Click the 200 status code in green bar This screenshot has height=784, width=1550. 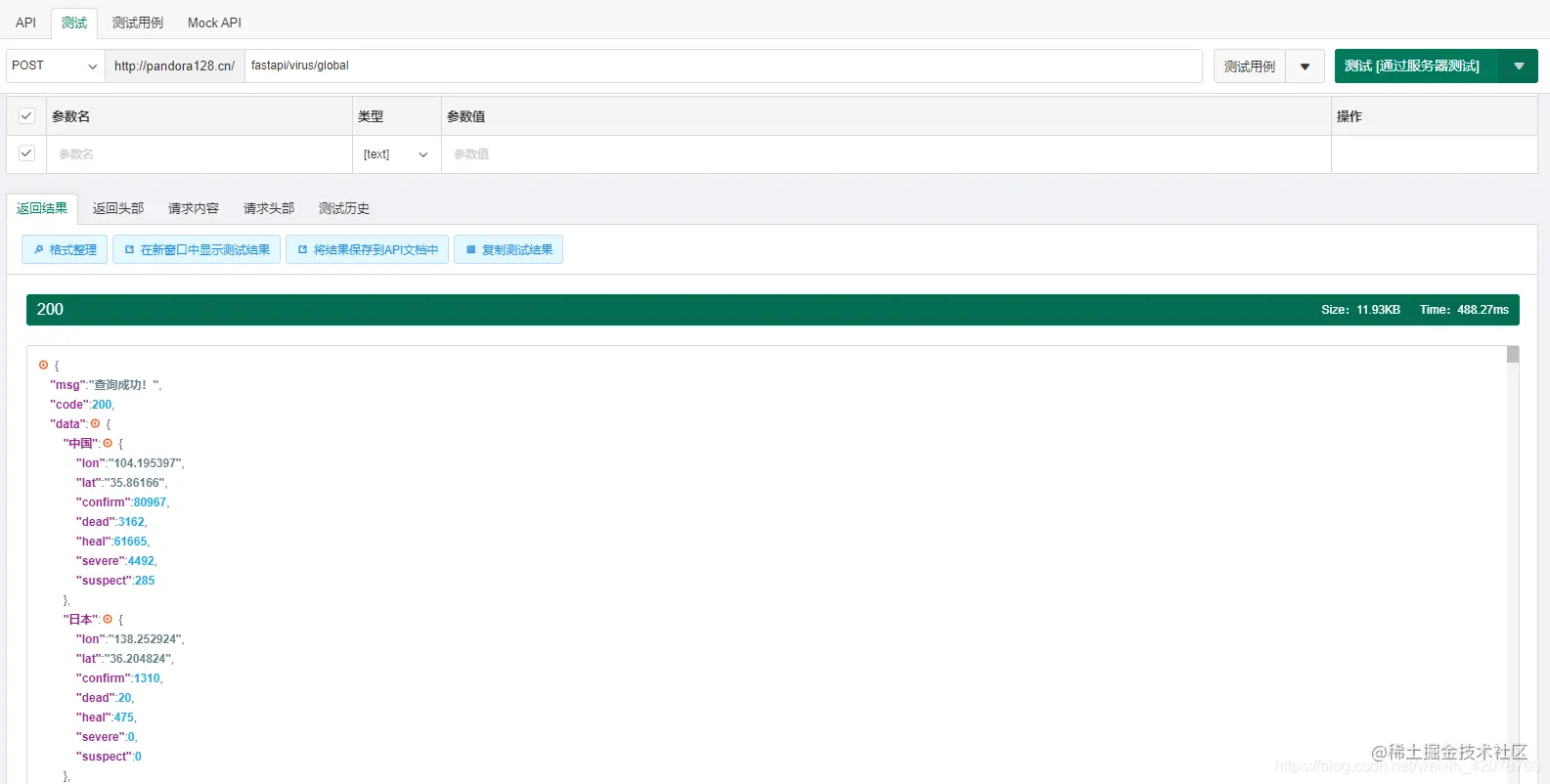click(50, 309)
